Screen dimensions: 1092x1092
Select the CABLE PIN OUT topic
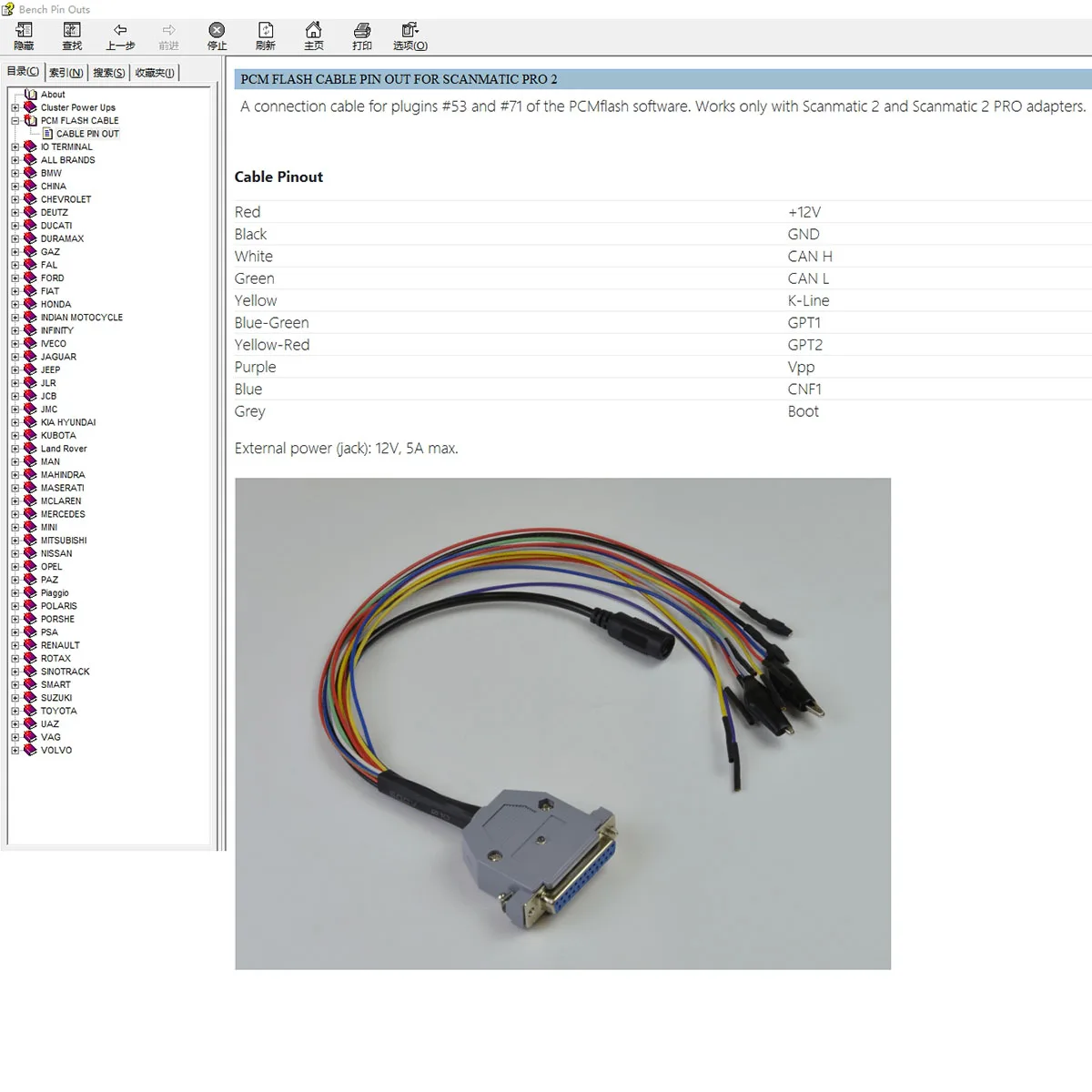pos(87,134)
